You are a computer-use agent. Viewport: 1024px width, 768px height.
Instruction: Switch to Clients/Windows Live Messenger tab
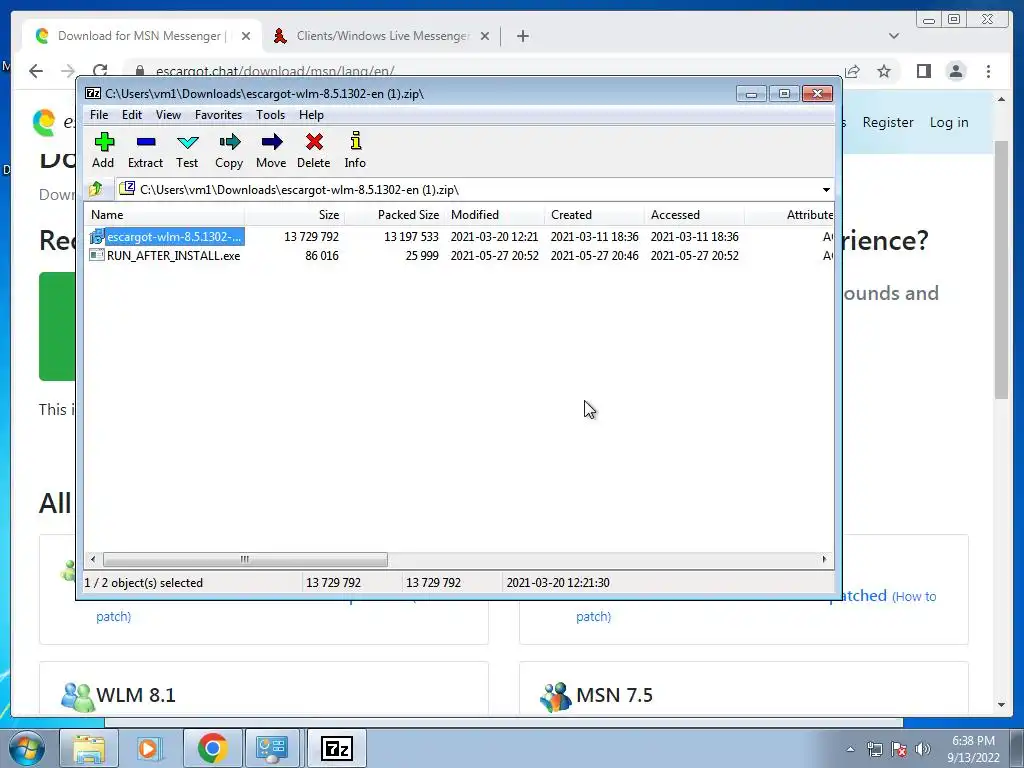point(383,36)
